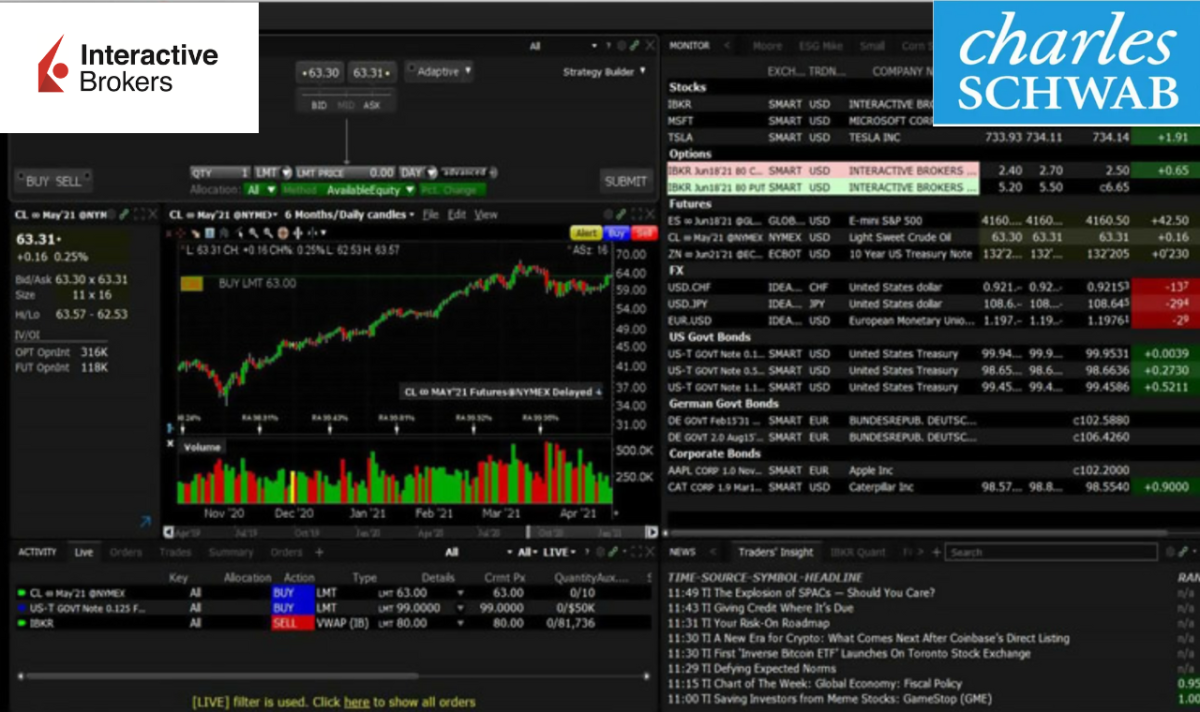Select the TSLA row in Monitor
Screen dimensions: 1200x712
click(x=932, y=137)
